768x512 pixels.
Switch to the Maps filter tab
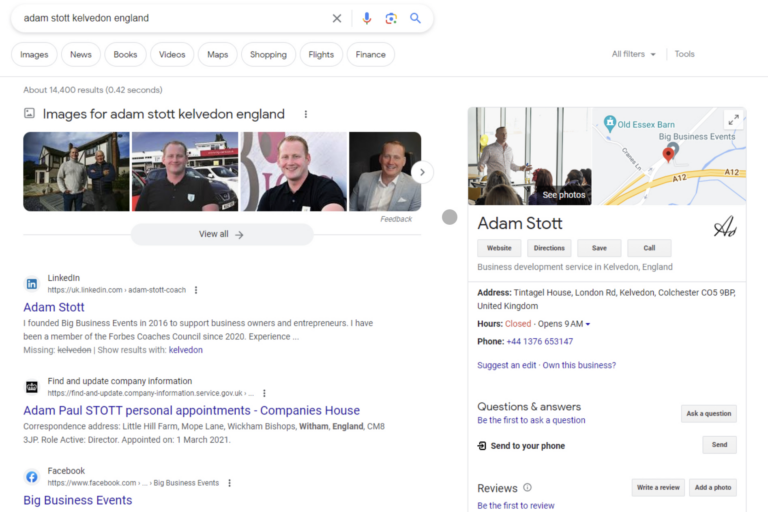217,54
